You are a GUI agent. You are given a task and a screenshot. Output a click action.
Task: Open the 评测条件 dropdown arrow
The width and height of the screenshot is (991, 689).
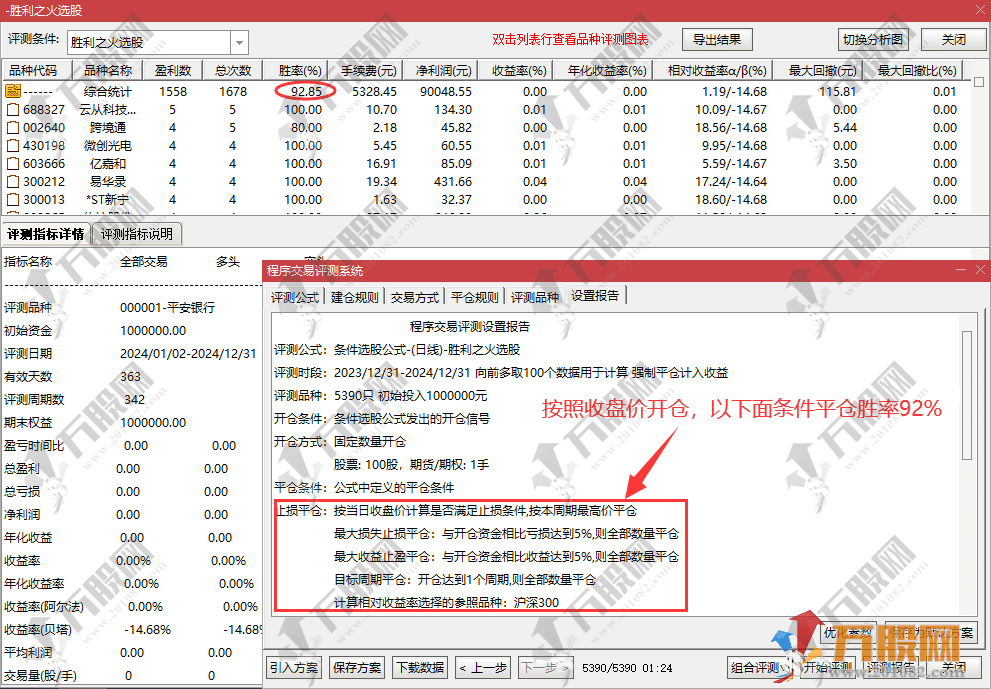[239, 42]
